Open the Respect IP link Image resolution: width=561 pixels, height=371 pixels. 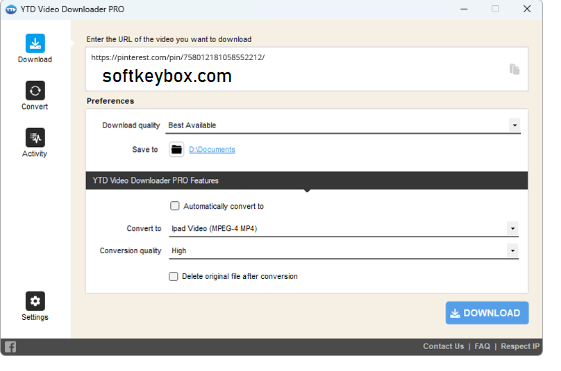coord(520,346)
